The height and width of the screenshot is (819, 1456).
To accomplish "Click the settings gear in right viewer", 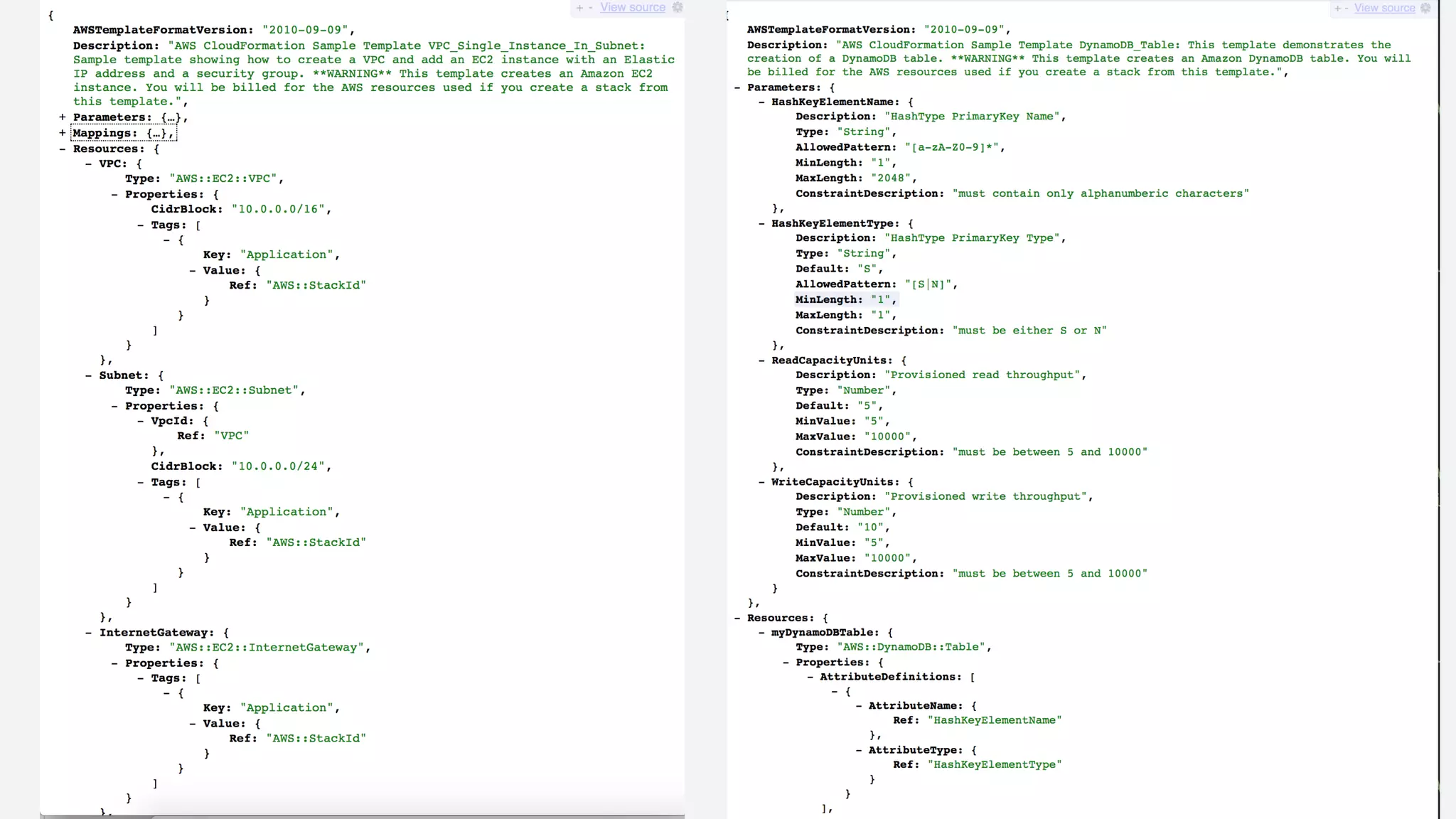I will 1425,8.
